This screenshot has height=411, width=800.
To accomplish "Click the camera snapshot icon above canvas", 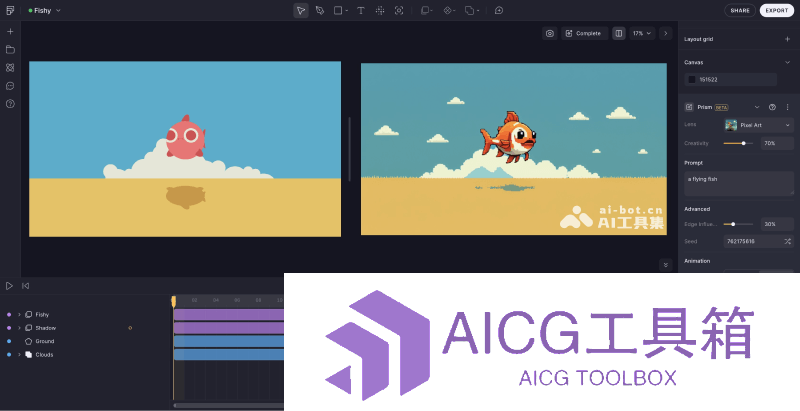I will point(549,33).
